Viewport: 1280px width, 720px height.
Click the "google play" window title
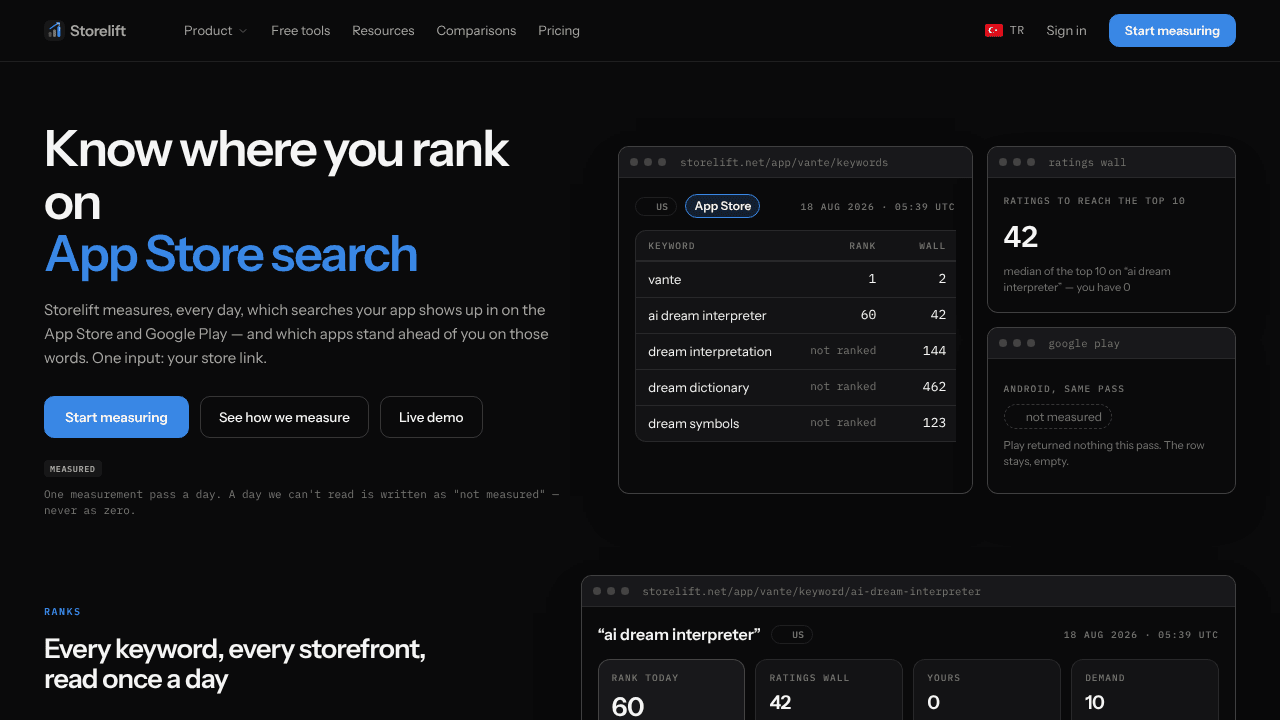click(1084, 343)
